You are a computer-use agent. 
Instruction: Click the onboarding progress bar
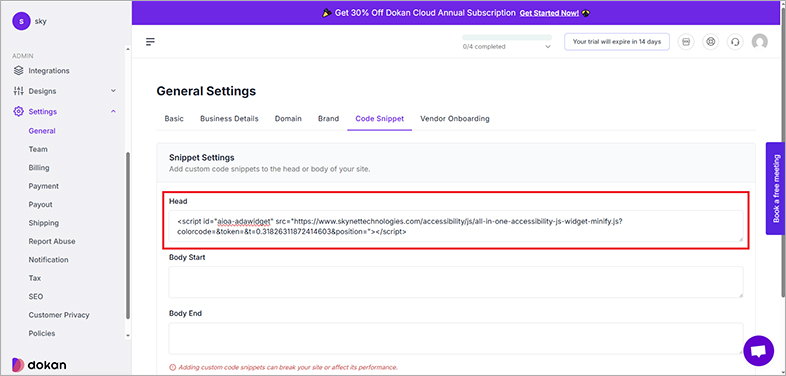(x=507, y=37)
